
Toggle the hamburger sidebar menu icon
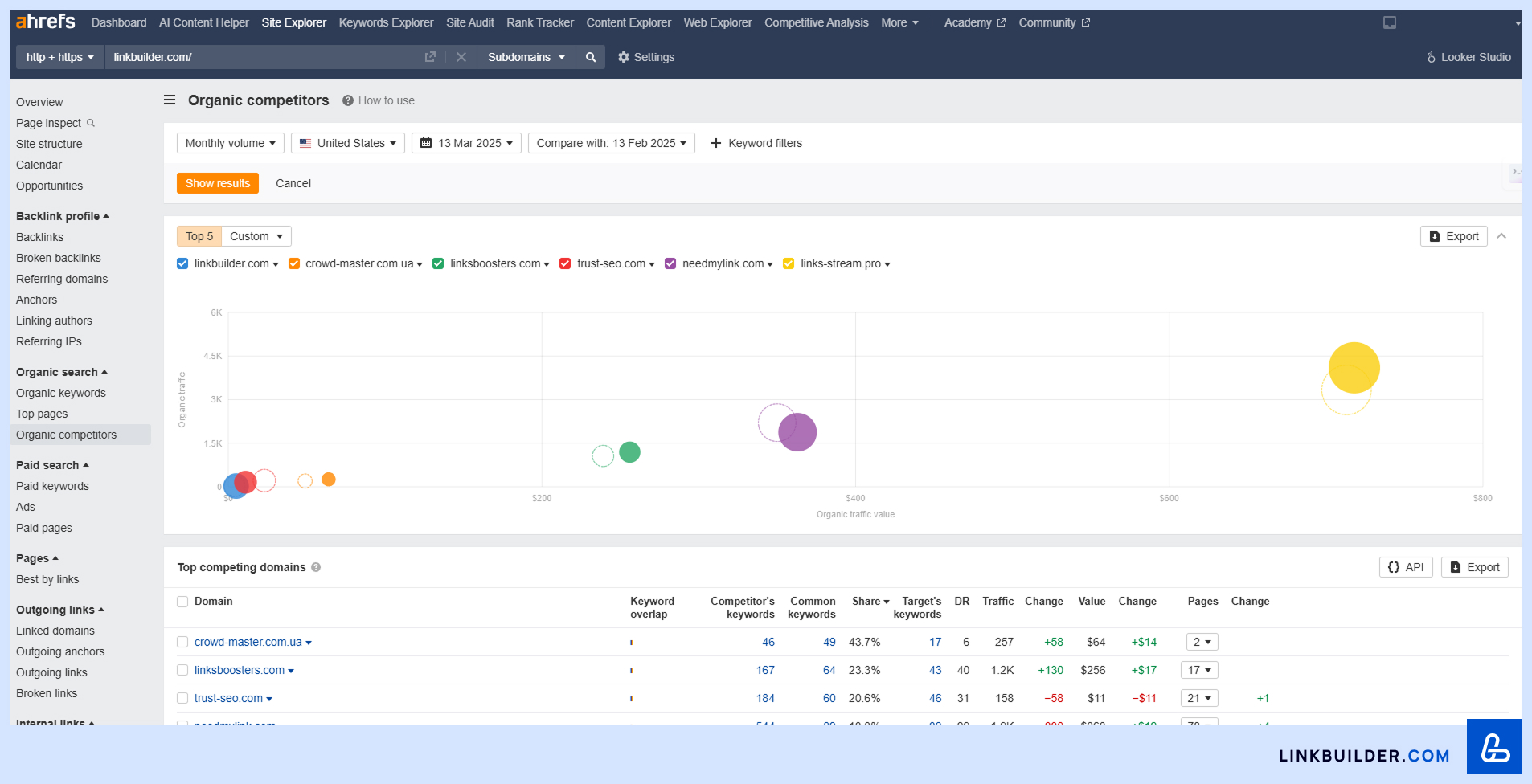click(x=170, y=100)
